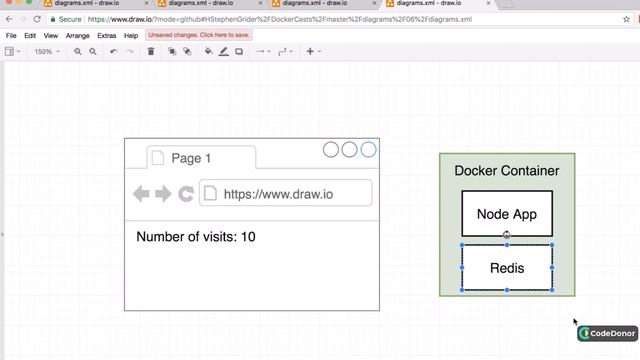640x360 pixels.
Task: Select the Docker Container title text
Action: 507,171
